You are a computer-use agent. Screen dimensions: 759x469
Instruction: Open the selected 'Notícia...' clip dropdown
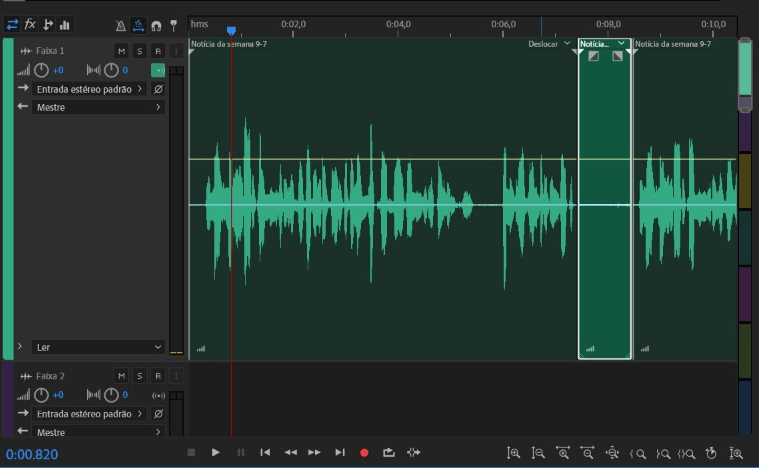point(621,44)
